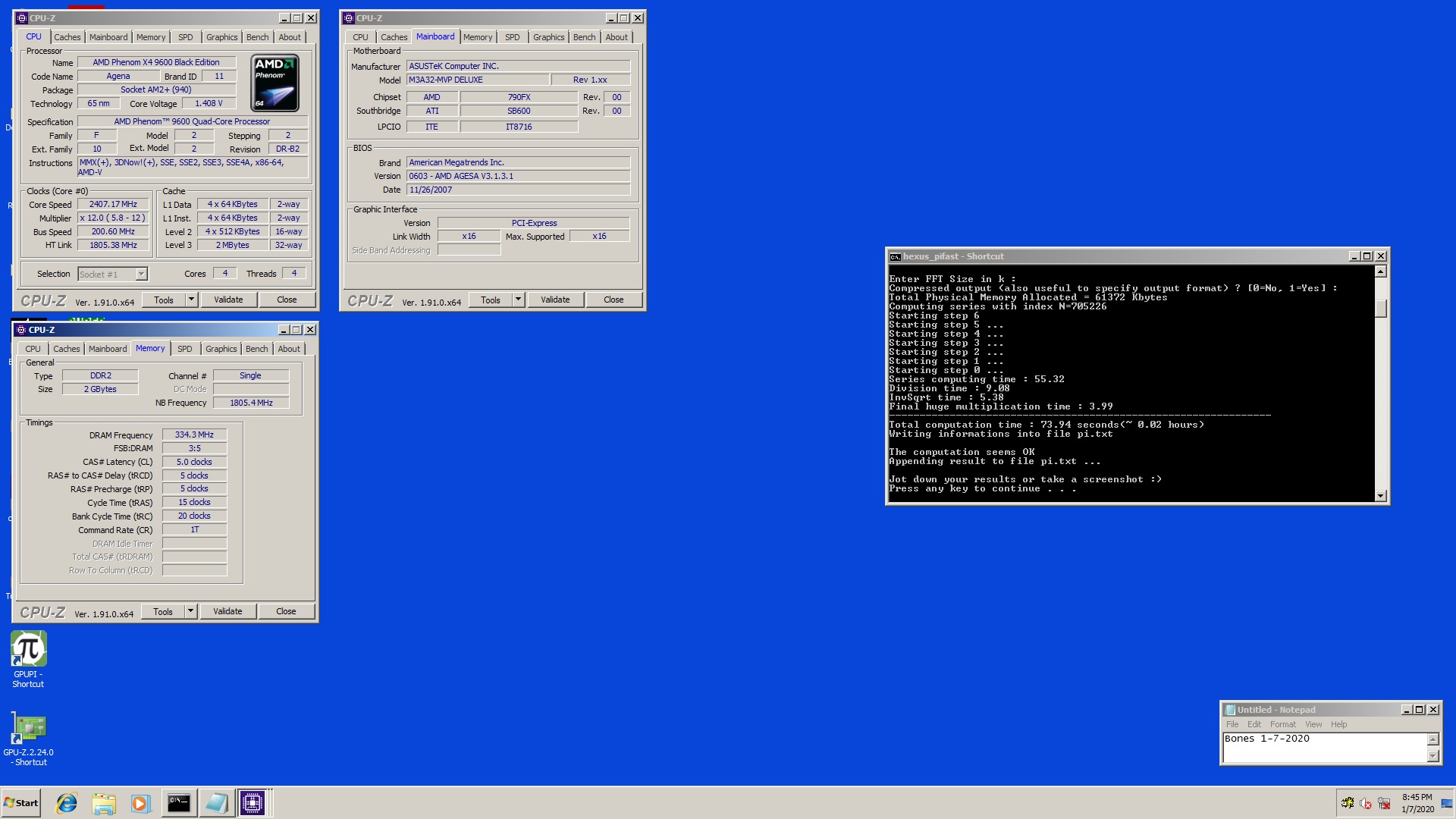Open GPU-Z 2.24.0 desktop shortcut
The width and height of the screenshot is (1456, 819).
pyautogui.click(x=29, y=729)
